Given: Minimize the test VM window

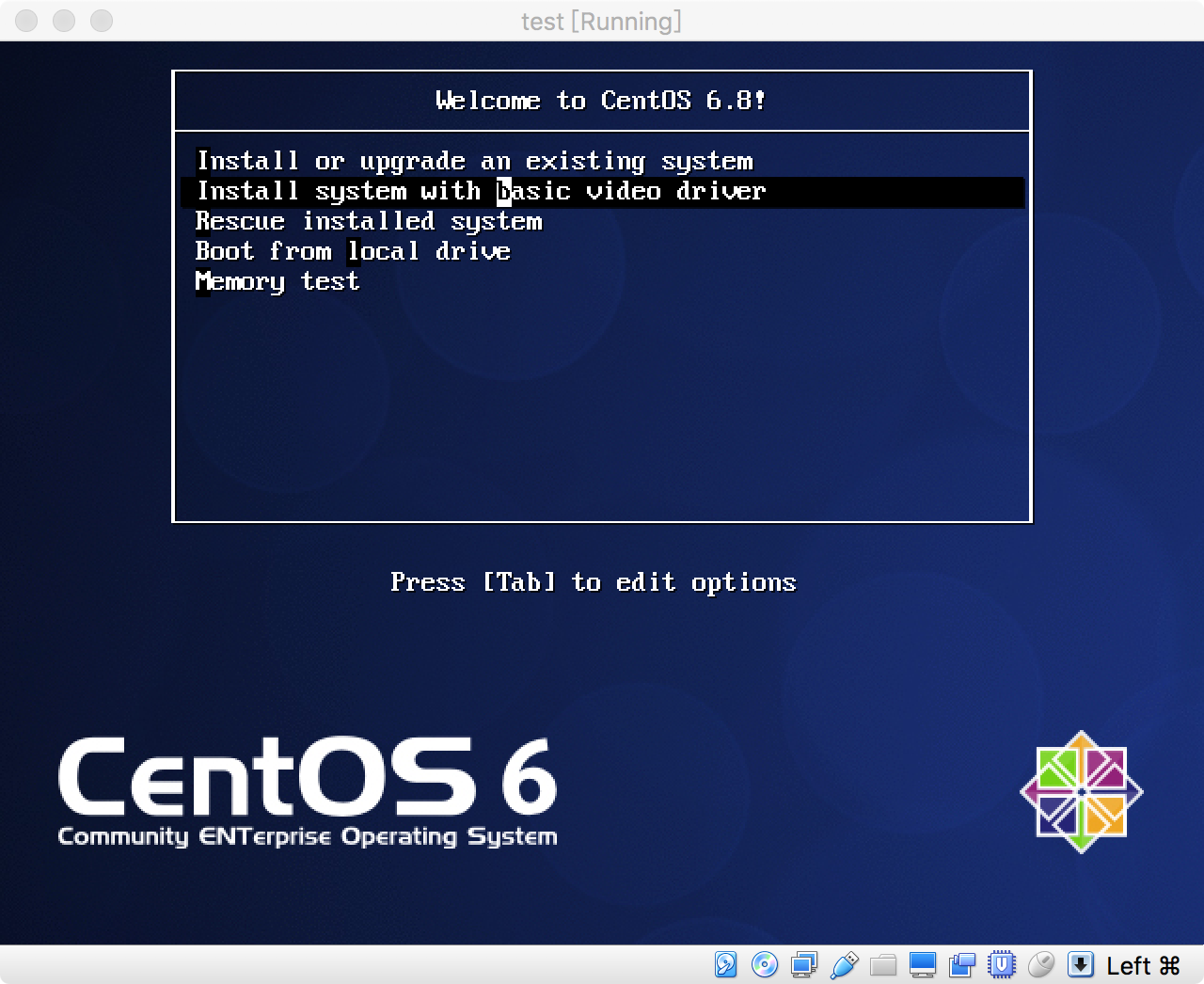Looking at the screenshot, I should coord(64,21).
